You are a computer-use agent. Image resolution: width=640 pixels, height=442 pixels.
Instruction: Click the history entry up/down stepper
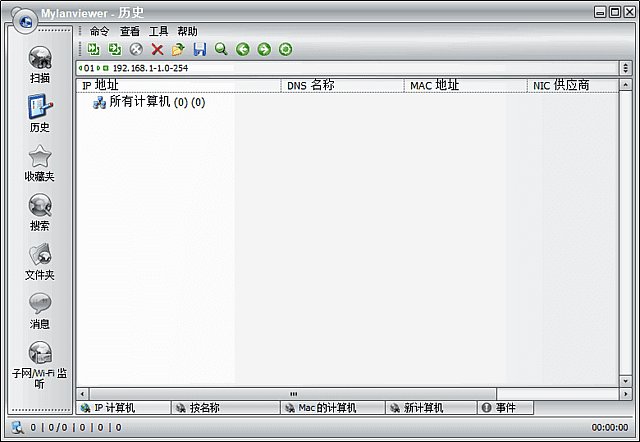626,68
